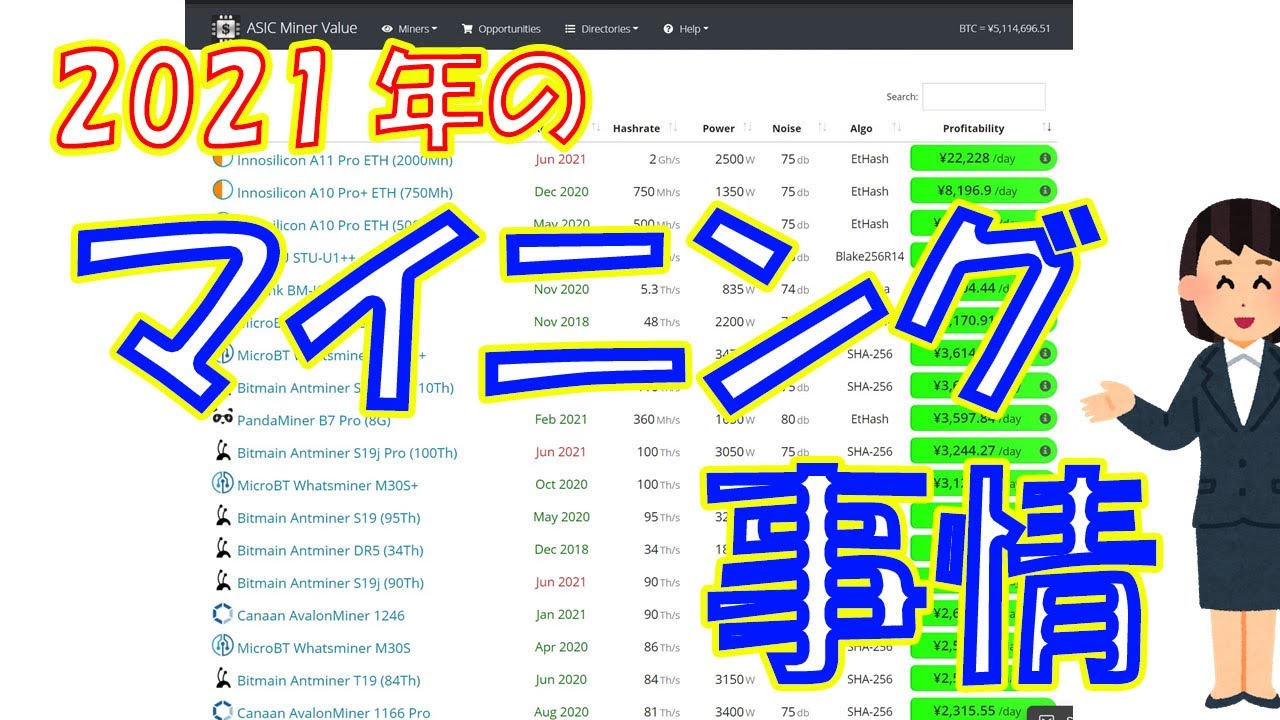Open Canaan AvalonMiner 1166 Pro link
The width and height of the screenshot is (1280, 720).
[333, 713]
